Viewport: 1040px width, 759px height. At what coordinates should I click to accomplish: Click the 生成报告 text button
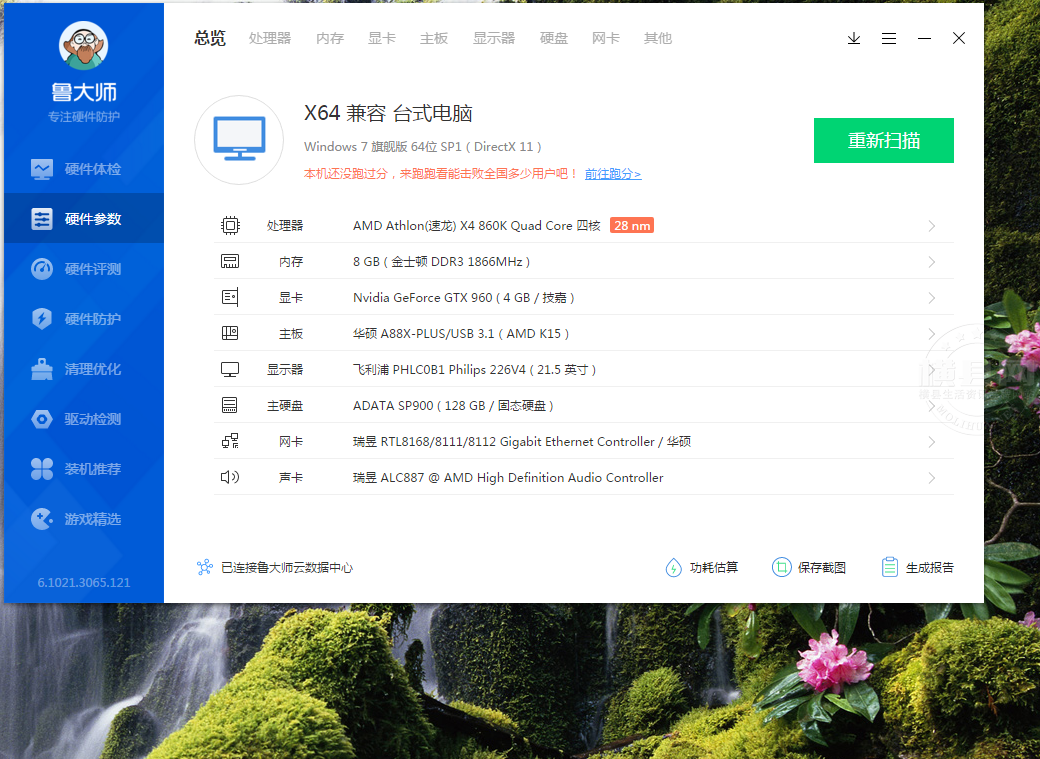pyautogui.click(x=930, y=567)
